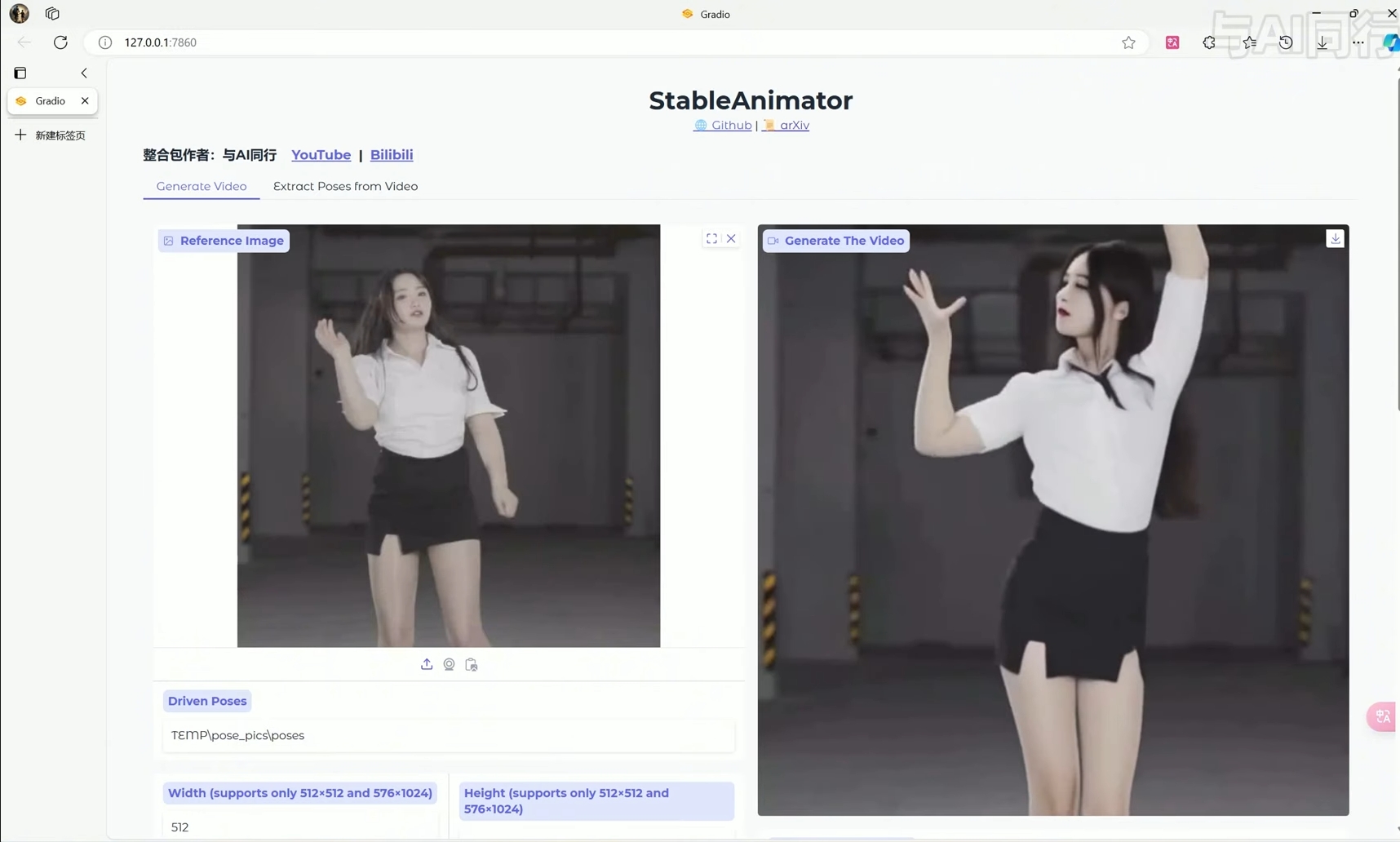Click the Width value input showing 512

299,826
